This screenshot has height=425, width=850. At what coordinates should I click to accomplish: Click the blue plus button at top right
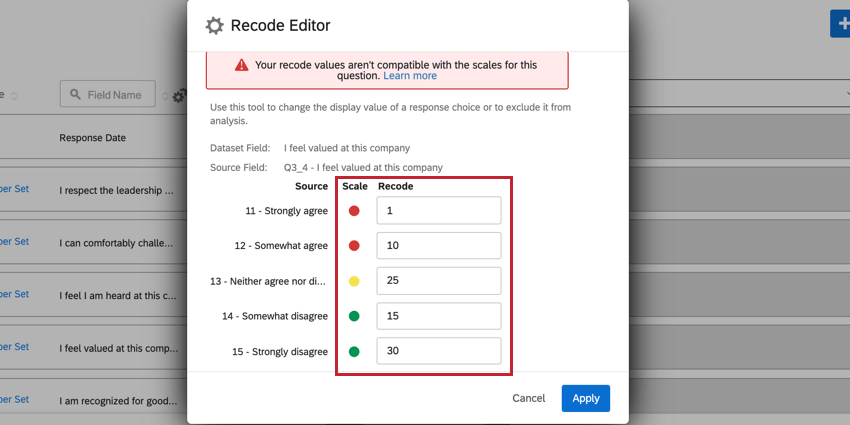pyautogui.click(x=840, y=23)
